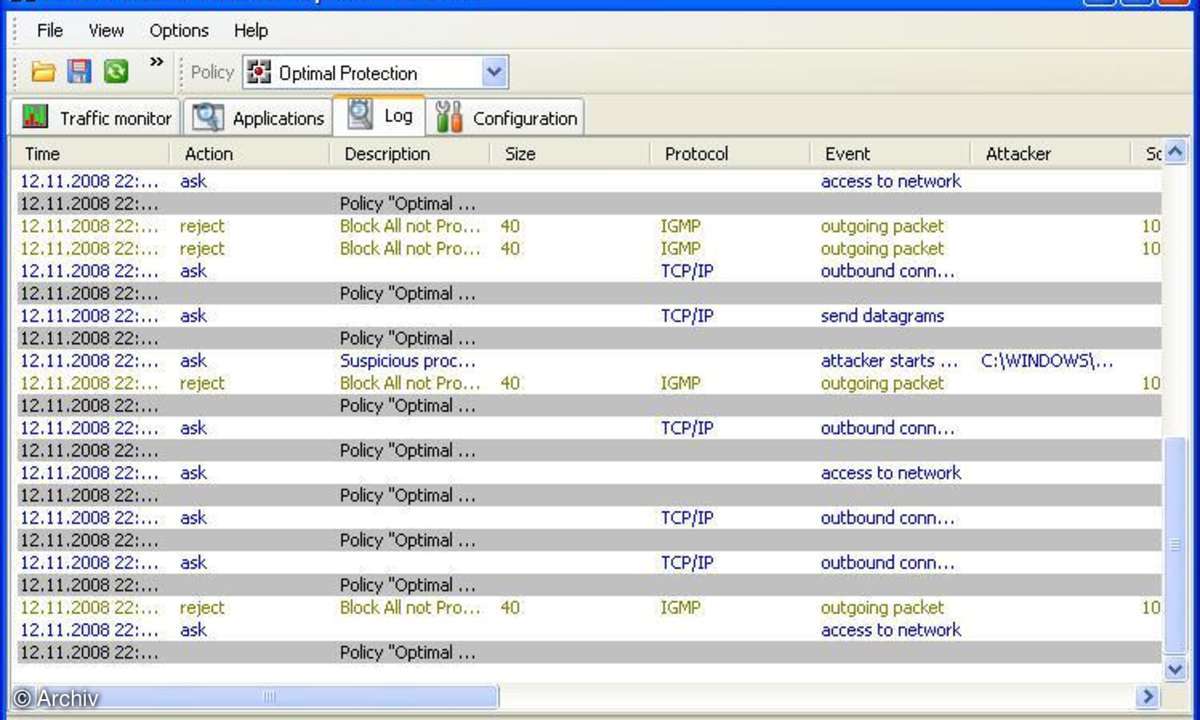Open the File menu

[50, 31]
